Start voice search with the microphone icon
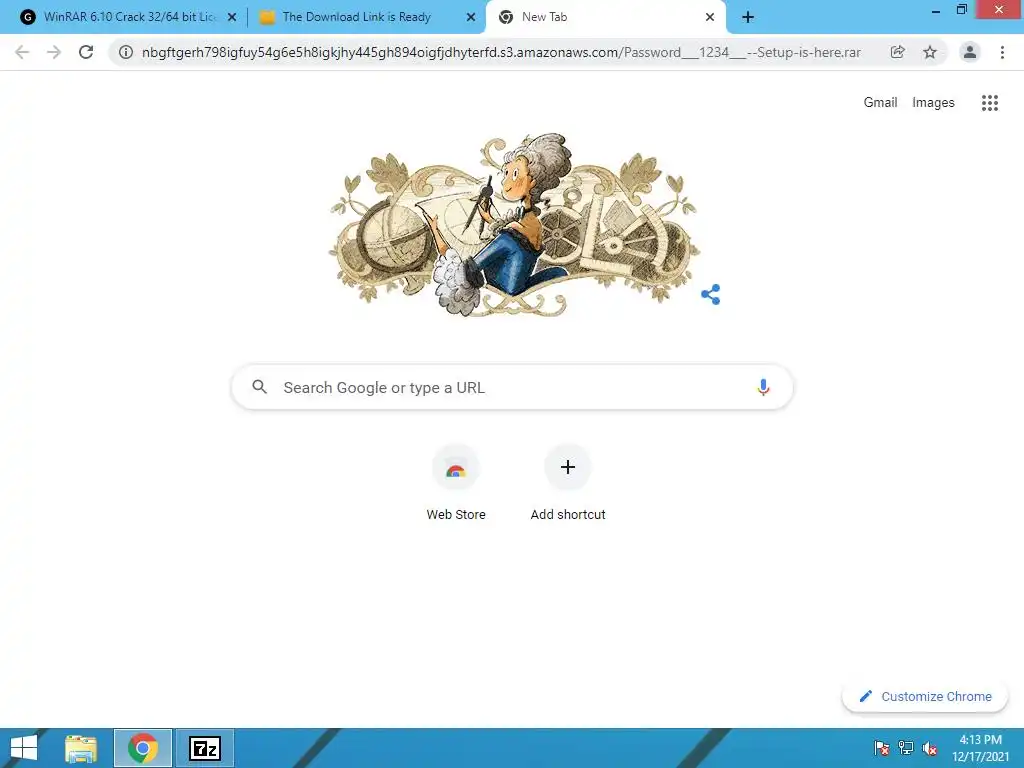1024x768 pixels. point(763,387)
